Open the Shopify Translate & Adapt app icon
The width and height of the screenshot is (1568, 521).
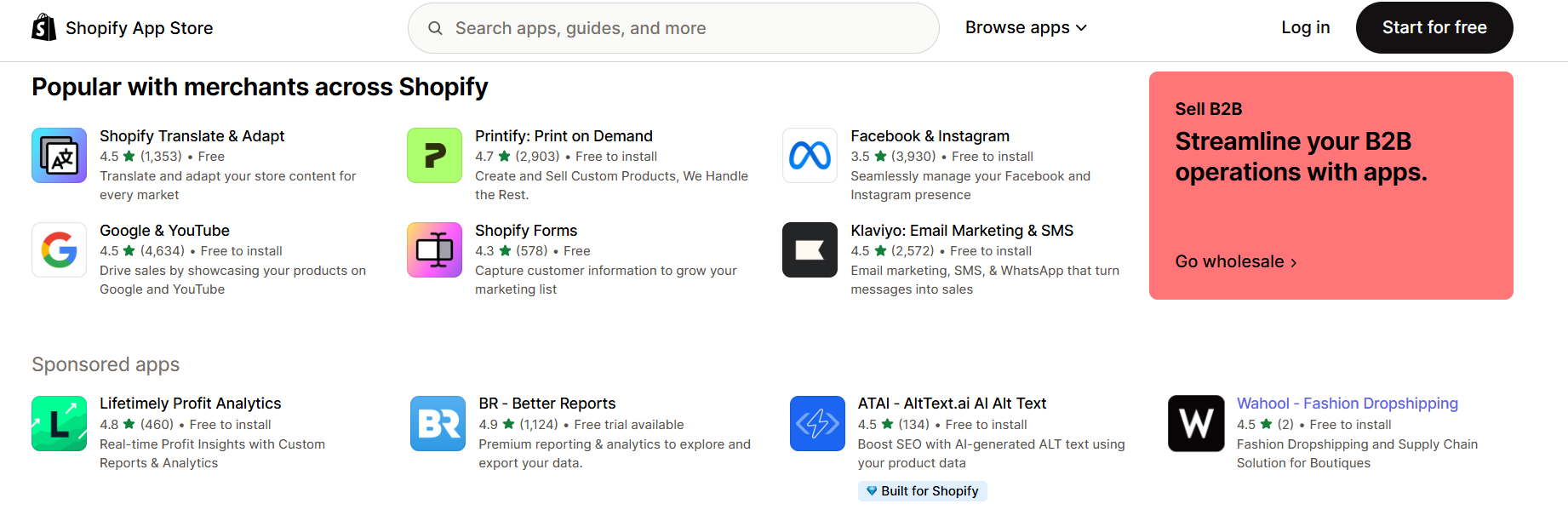[x=59, y=155]
